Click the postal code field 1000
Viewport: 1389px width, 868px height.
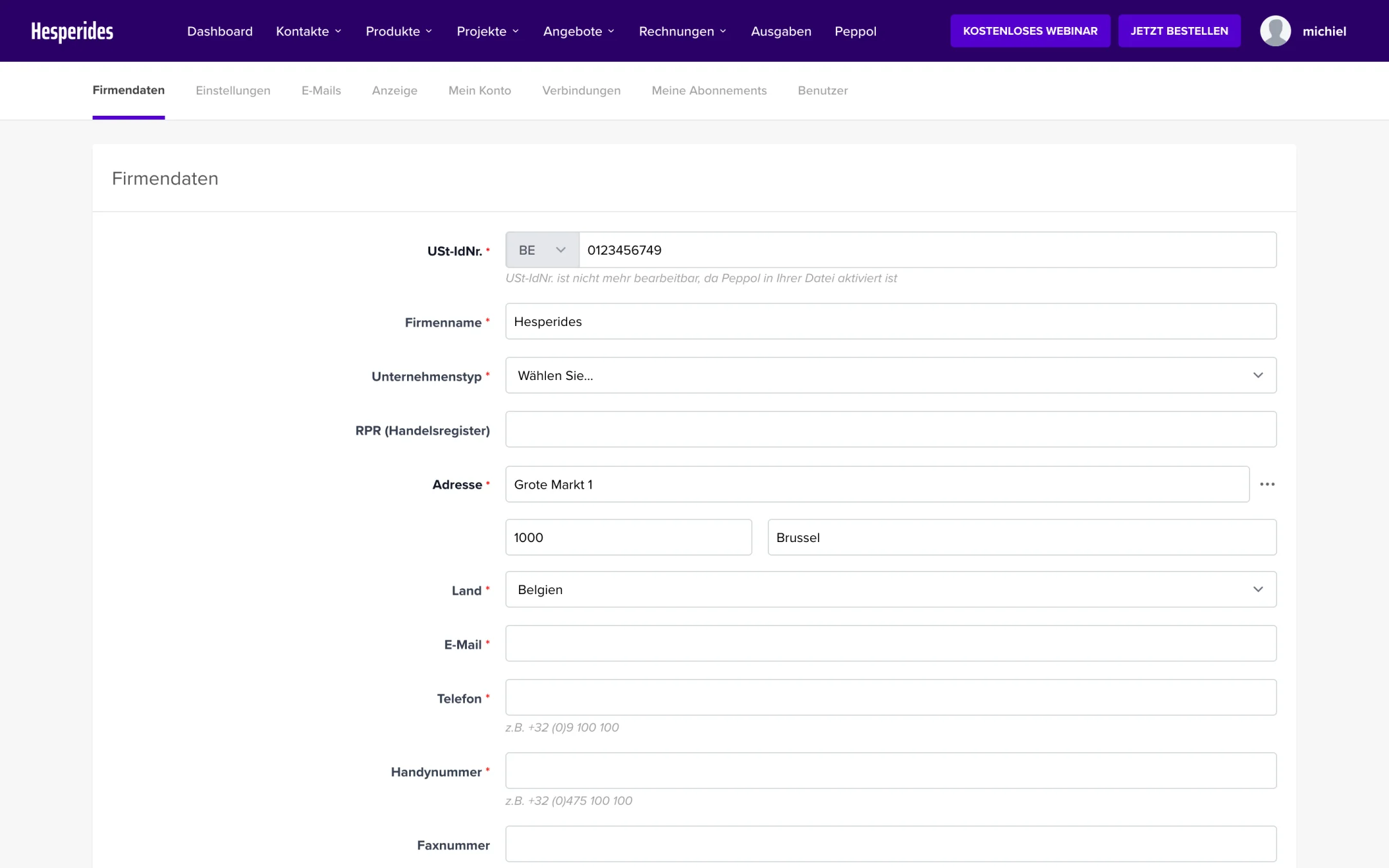[628, 538]
